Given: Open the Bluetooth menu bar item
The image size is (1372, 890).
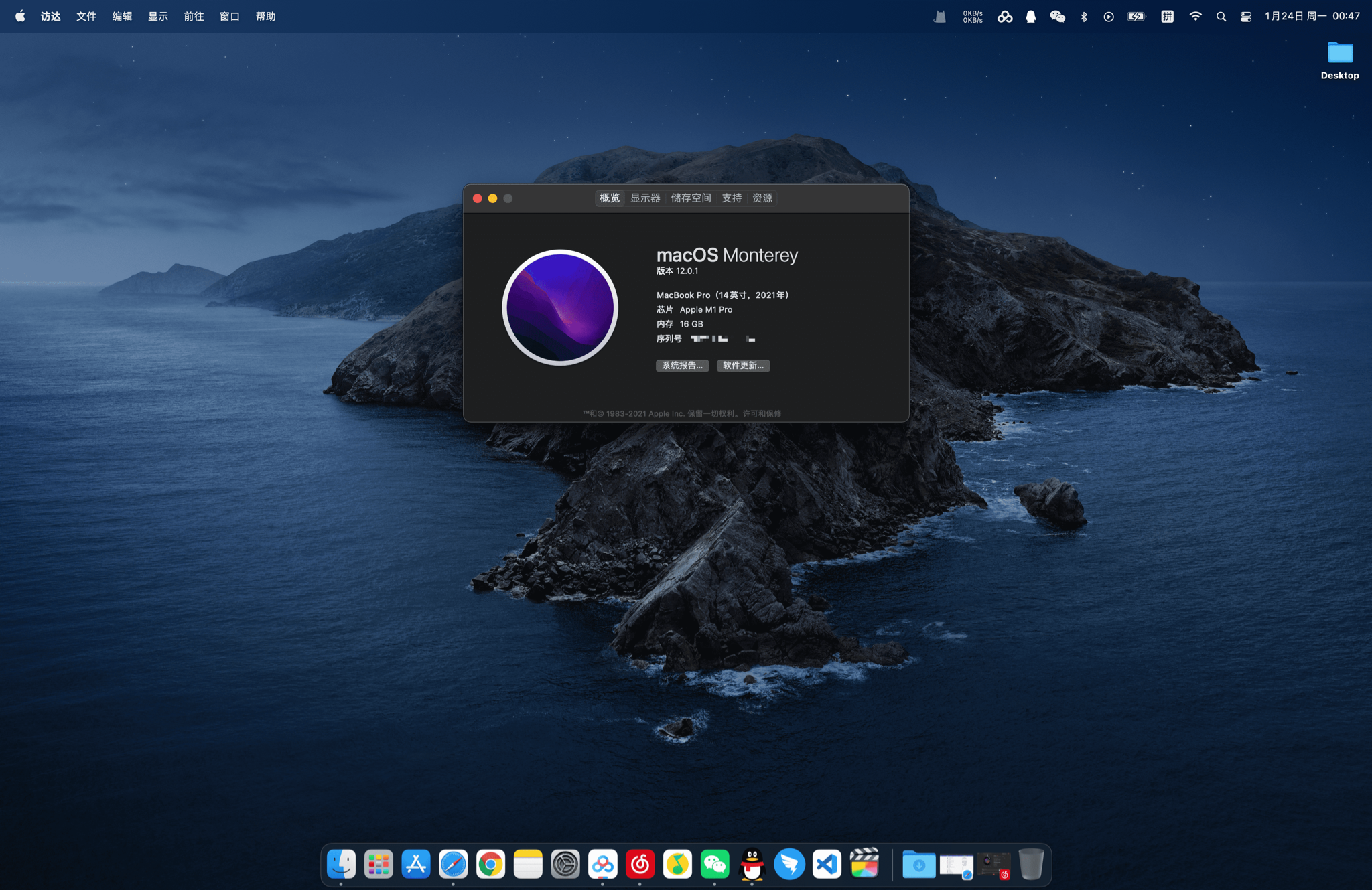Looking at the screenshot, I should [x=1084, y=17].
